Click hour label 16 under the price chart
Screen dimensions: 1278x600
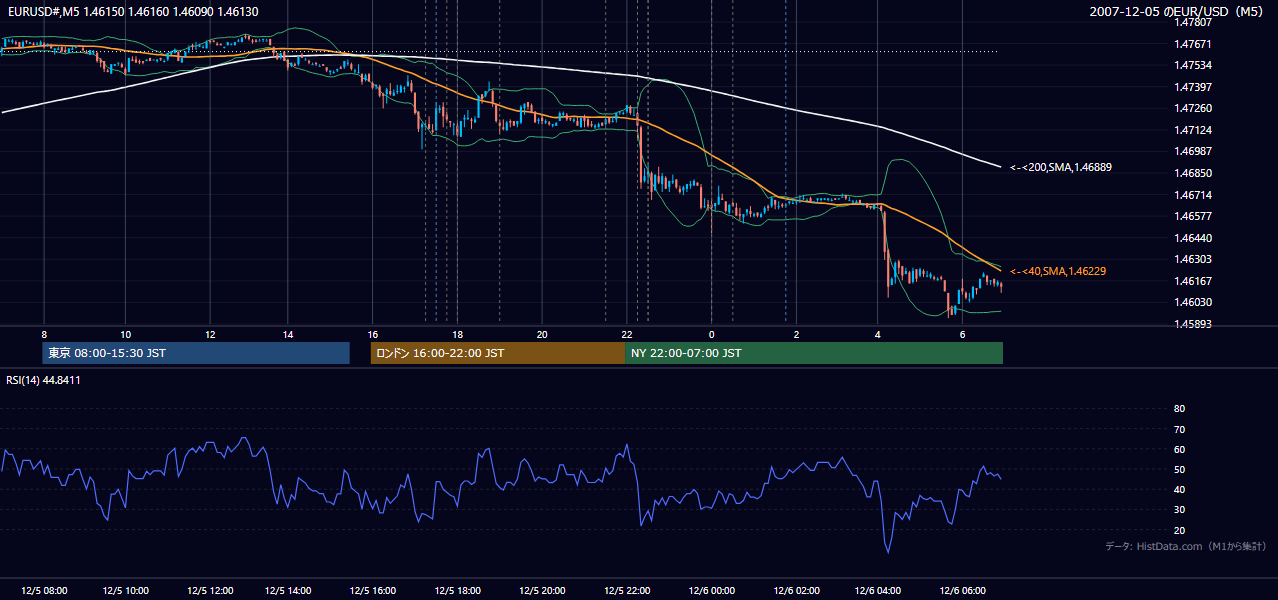point(372,334)
